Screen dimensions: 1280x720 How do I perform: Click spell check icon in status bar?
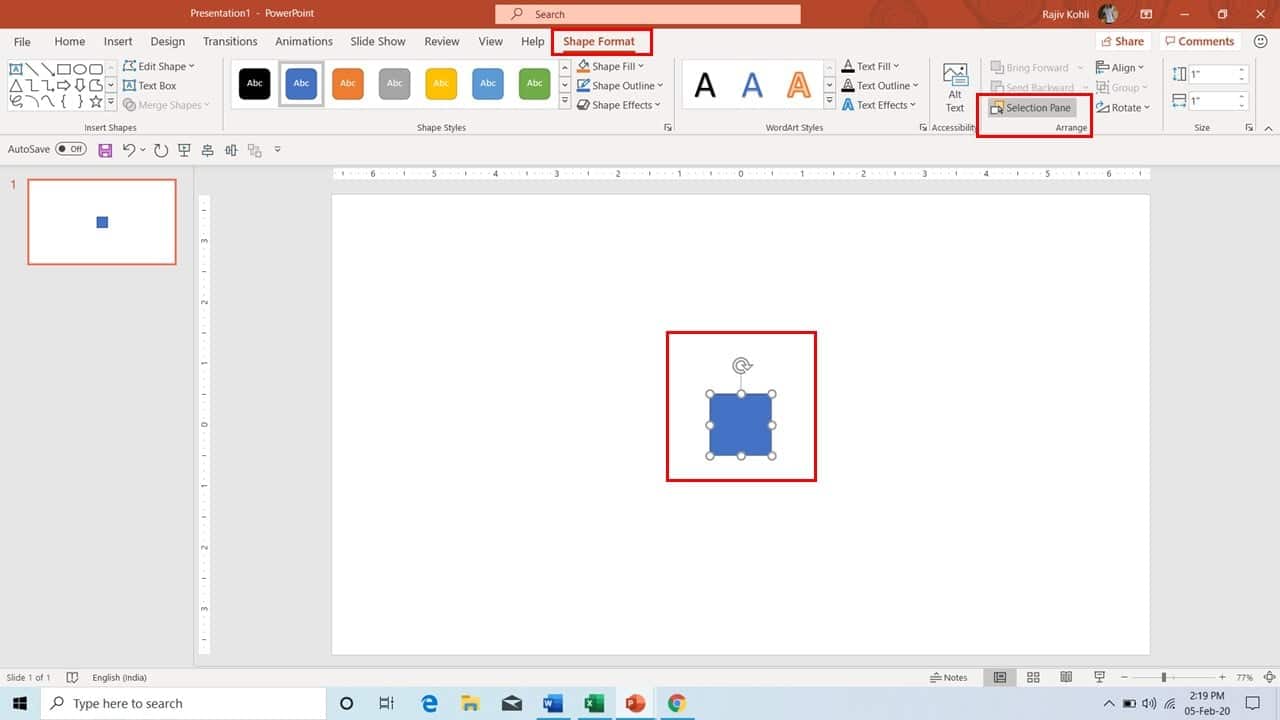pyautogui.click(x=72, y=677)
